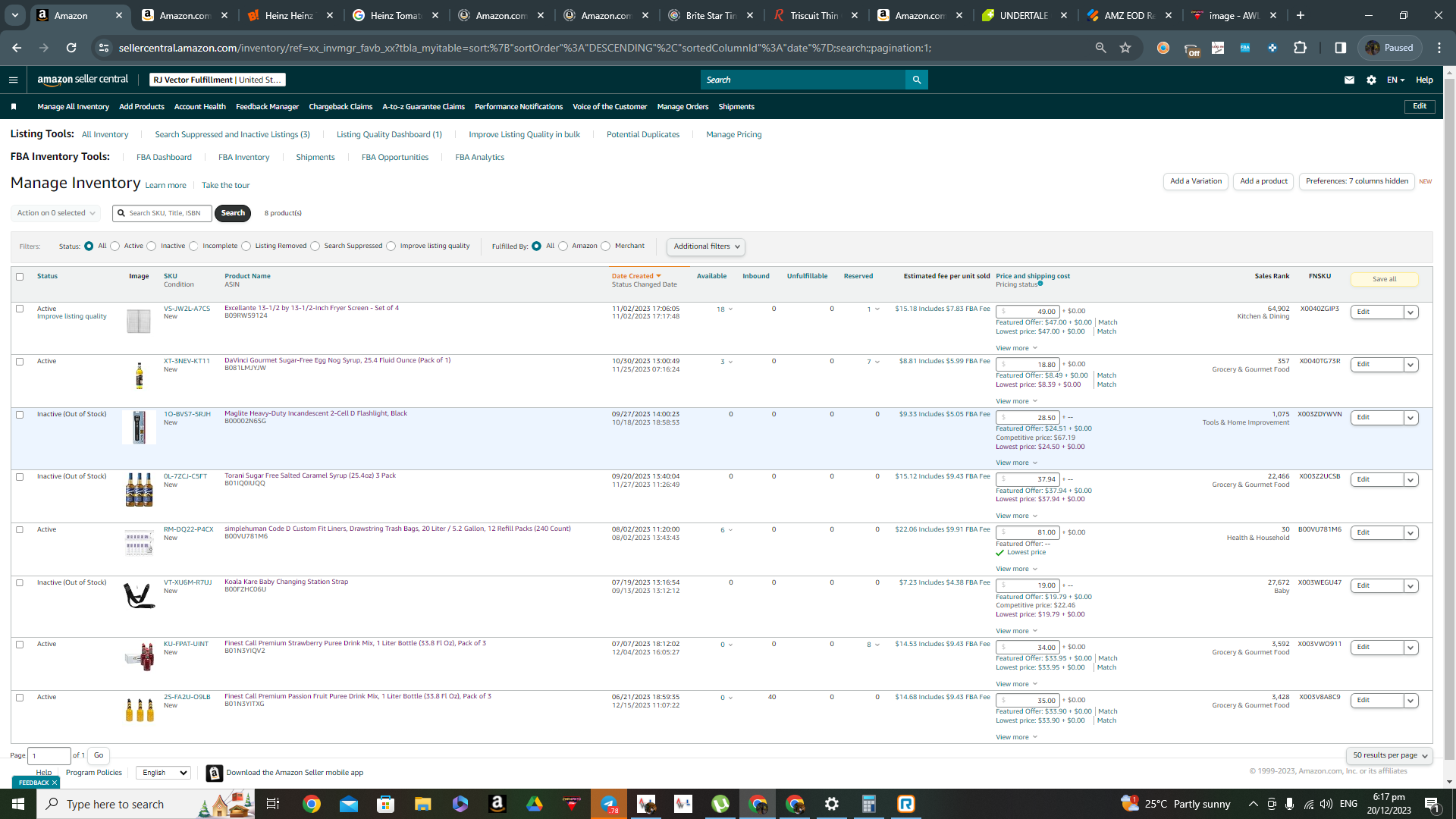Click the pricing status info icon
1456x819 pixels.
(x=1040, y=284)
